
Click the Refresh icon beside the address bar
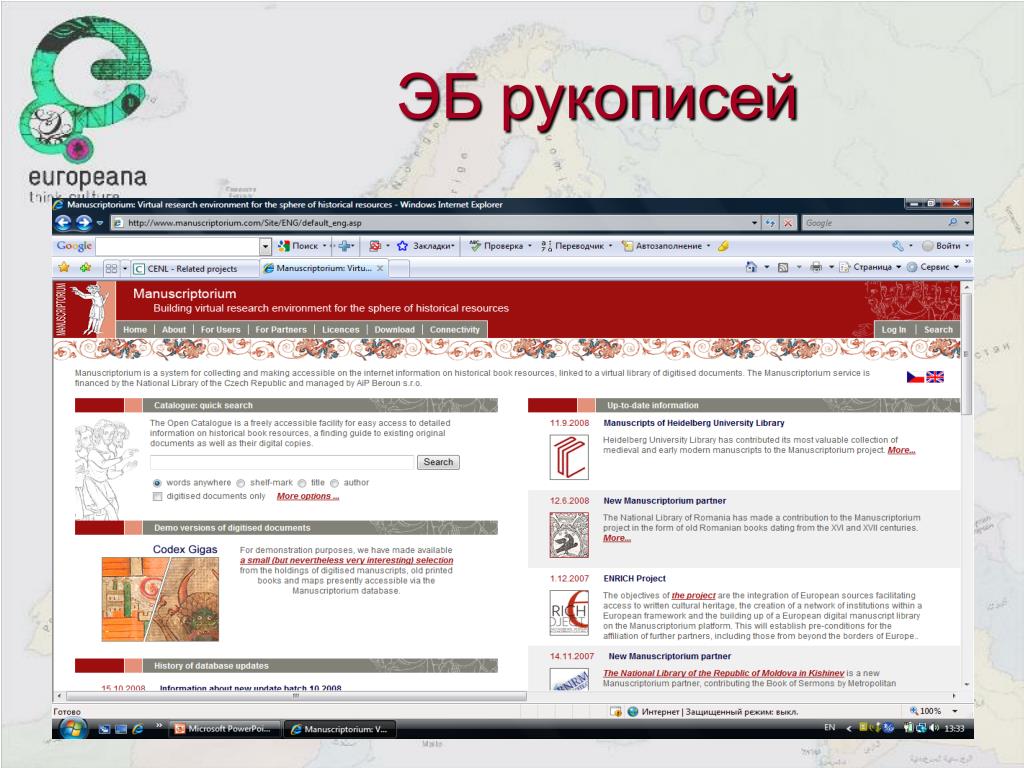tap(771, 223)
